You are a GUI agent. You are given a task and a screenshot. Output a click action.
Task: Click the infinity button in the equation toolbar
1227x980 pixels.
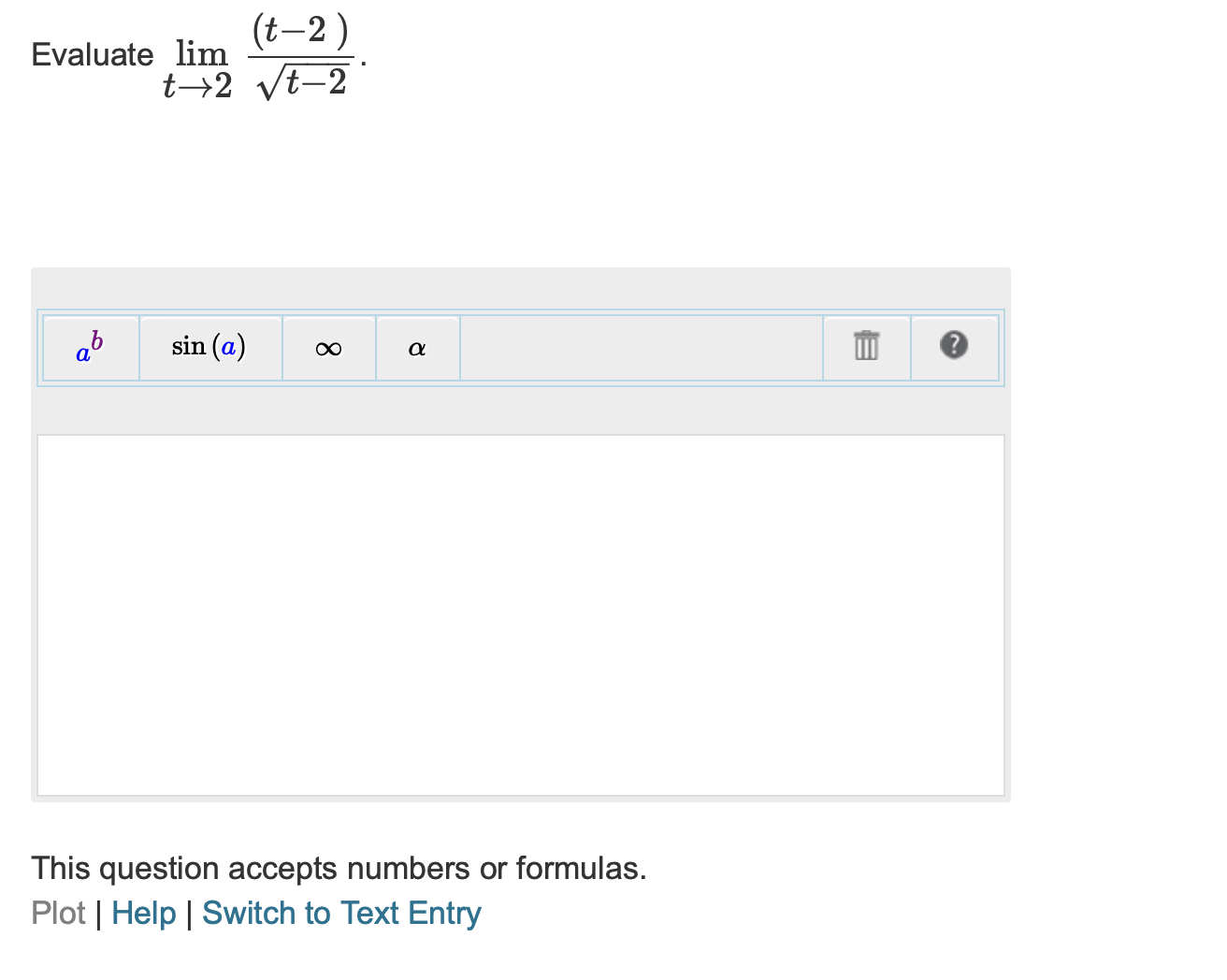[327, 347]
